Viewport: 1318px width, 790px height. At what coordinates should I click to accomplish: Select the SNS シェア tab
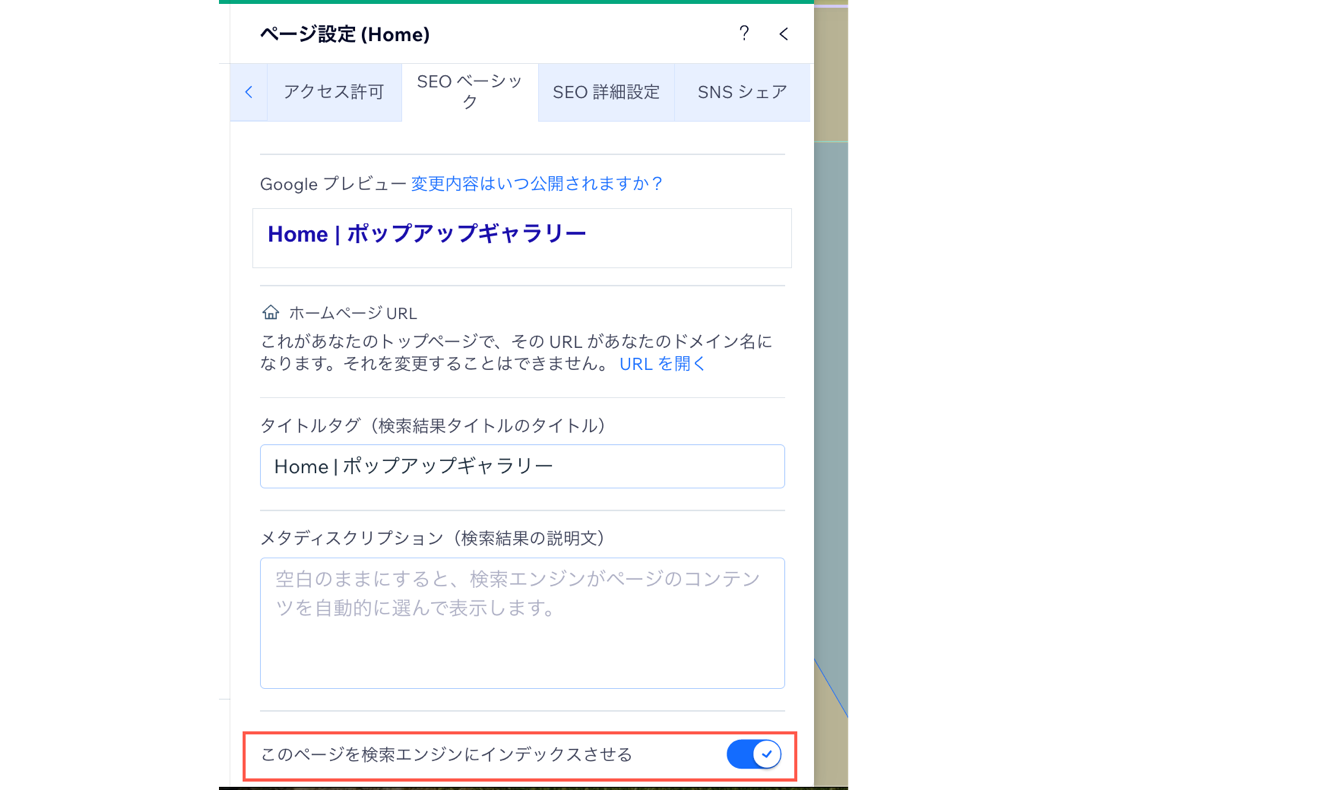[x=741, y=91]
